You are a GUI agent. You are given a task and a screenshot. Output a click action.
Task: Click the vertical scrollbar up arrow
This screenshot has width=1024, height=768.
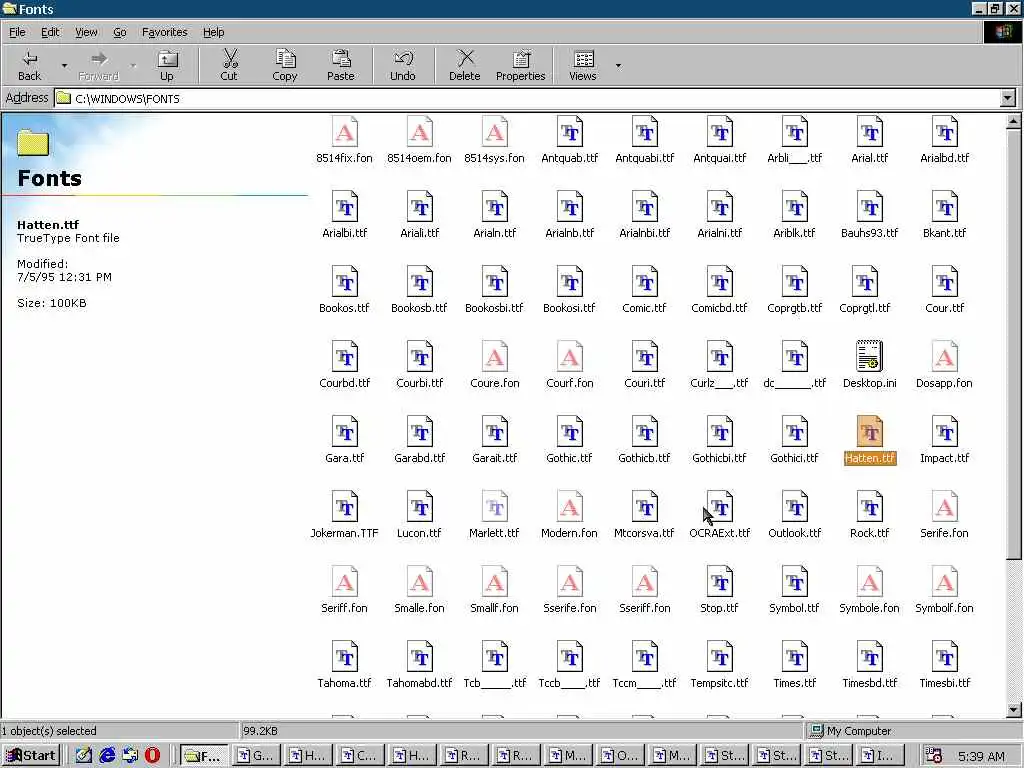pos(1014,121)
